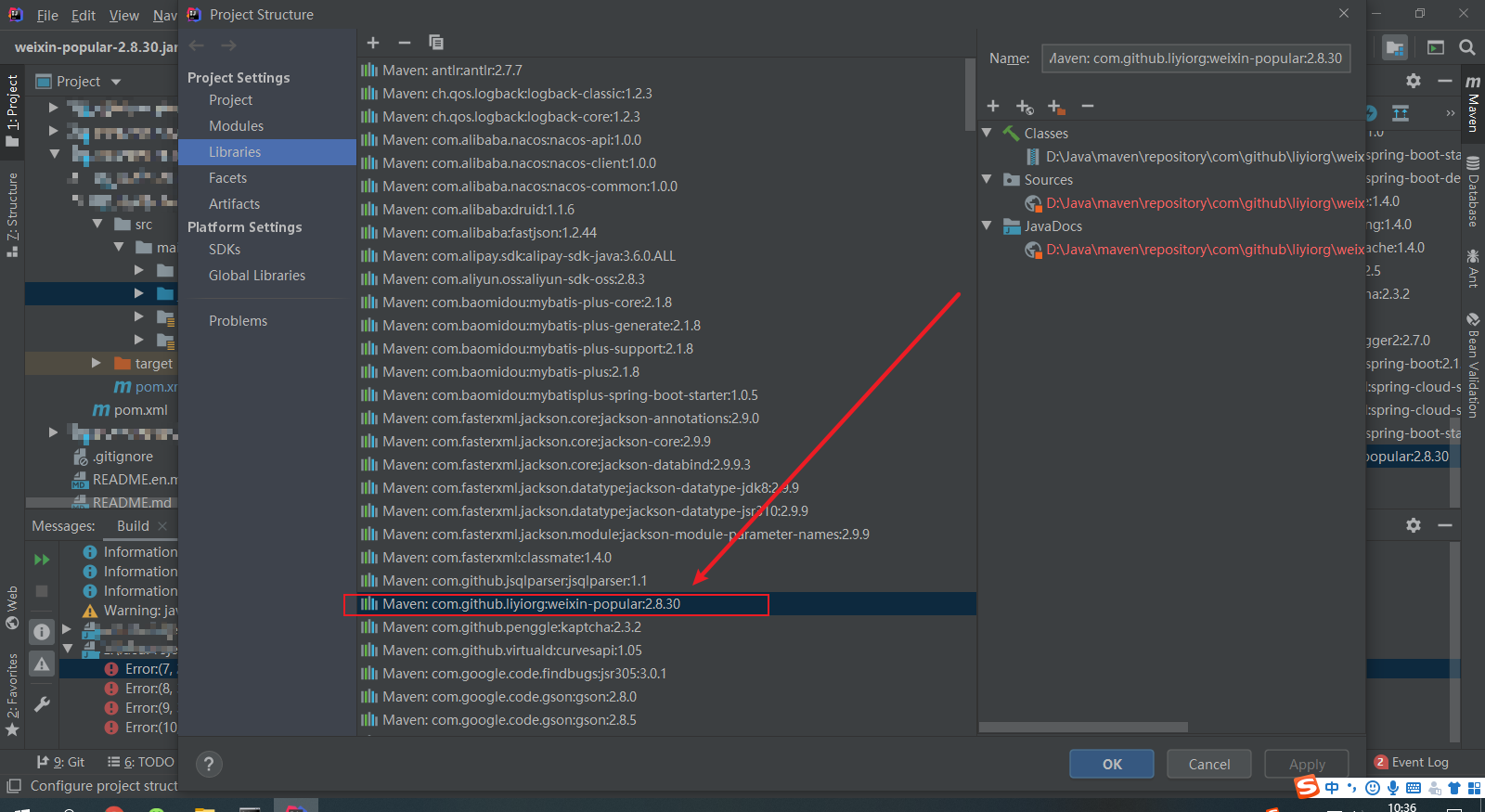Edit the library Name field
Viewport: 1485px width, 812px height.
pos(1195,58)
